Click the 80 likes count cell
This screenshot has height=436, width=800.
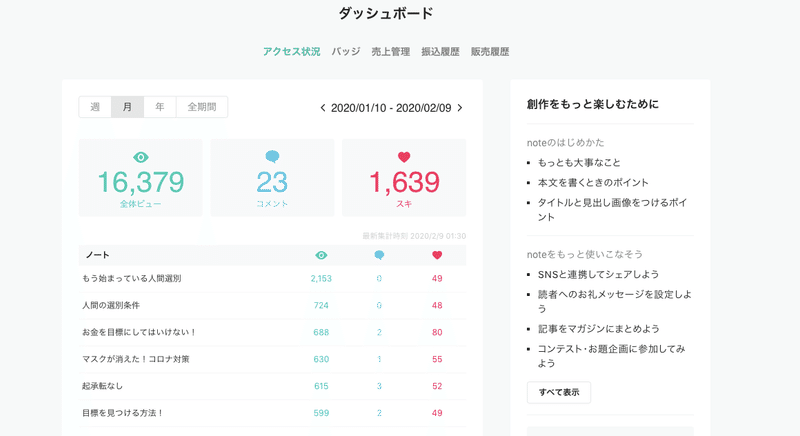[x=437, y=332]
